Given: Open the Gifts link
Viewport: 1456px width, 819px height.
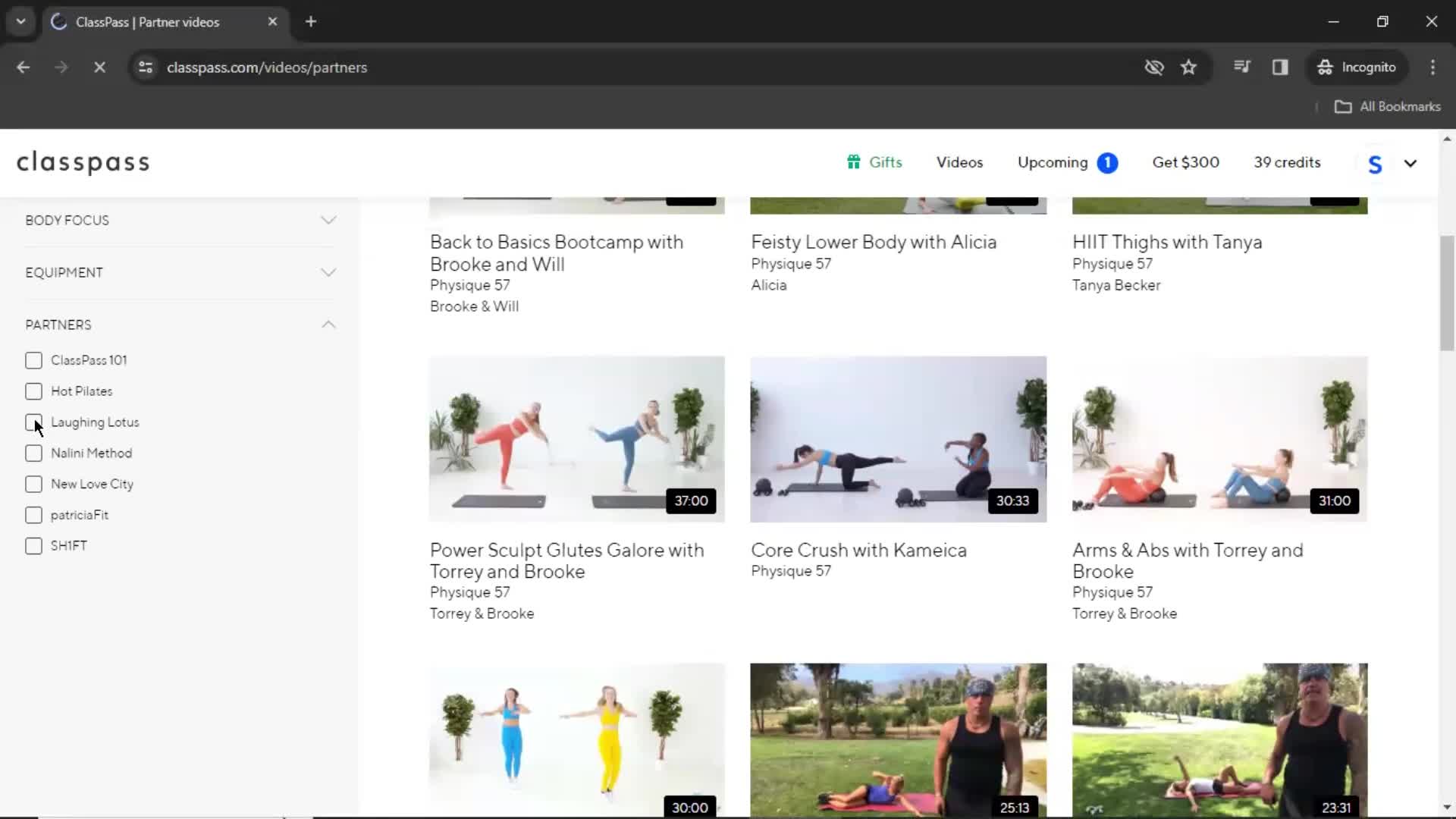Looking at the screenshot, I should (874, 162).
